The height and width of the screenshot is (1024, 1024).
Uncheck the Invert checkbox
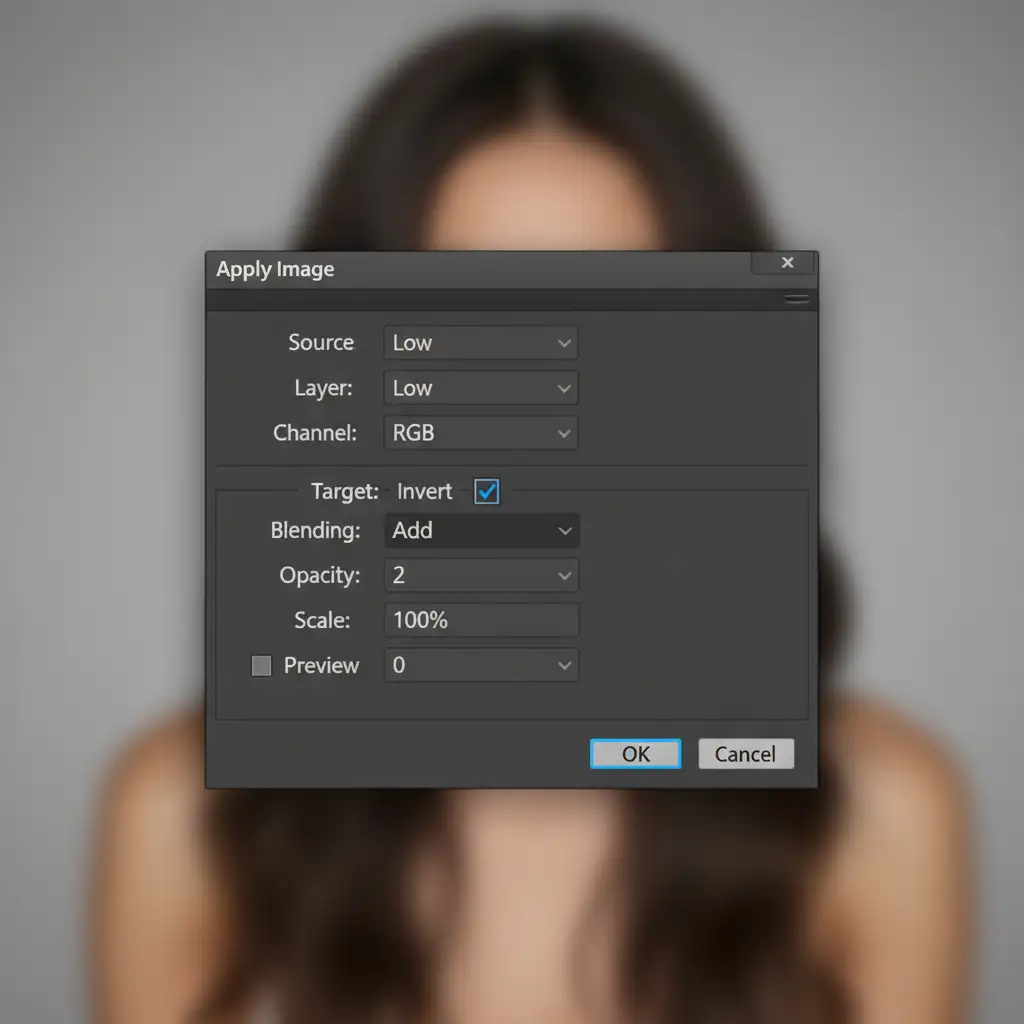pyautogui.click(x=487, y=491)
